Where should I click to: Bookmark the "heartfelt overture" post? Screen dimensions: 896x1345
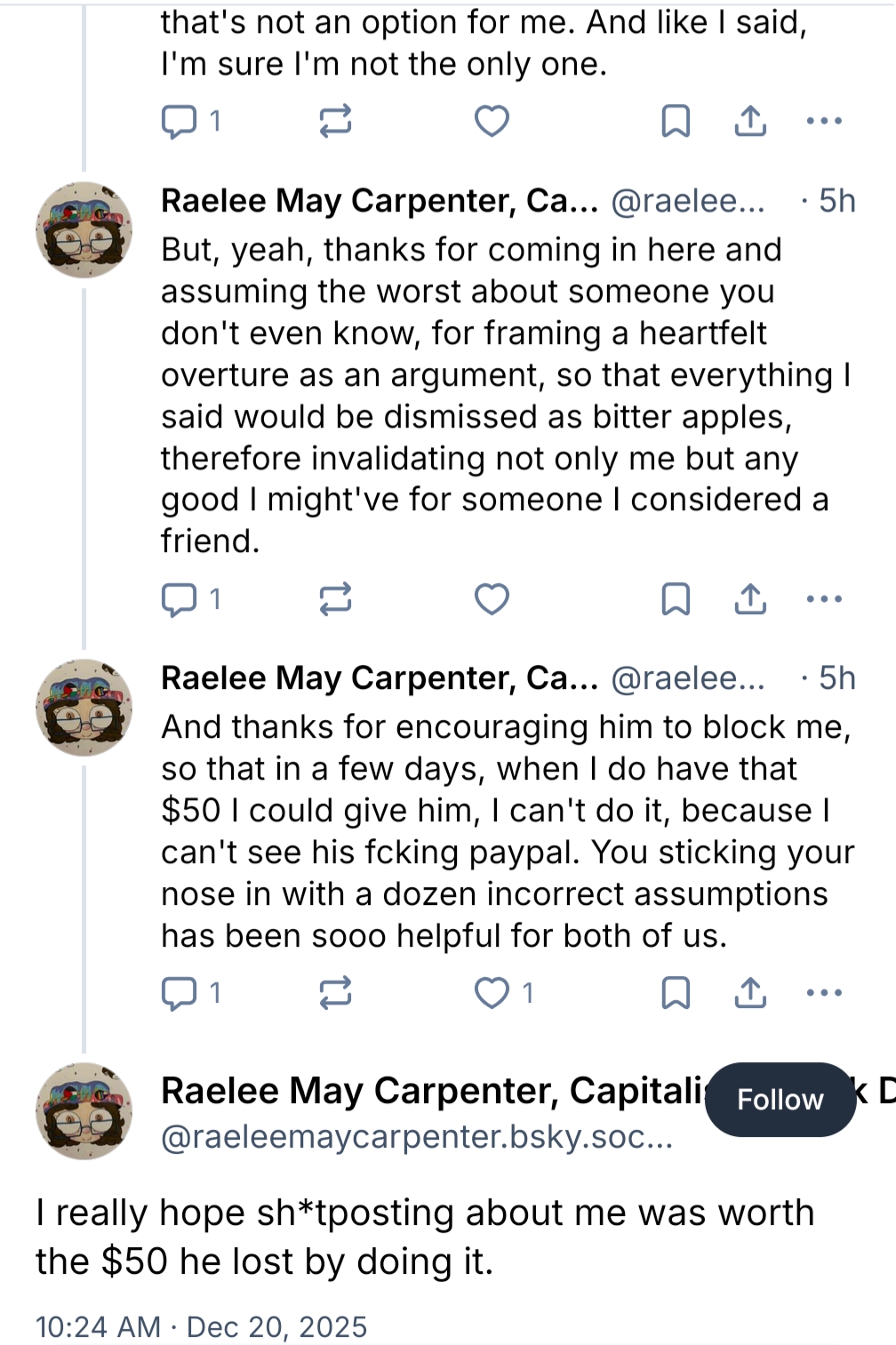676,598
